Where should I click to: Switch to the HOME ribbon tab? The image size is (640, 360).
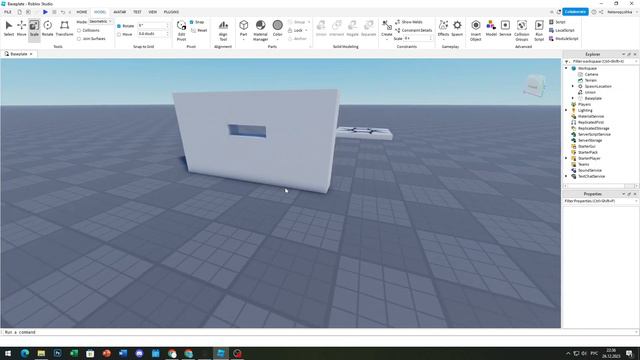[82, 12]
